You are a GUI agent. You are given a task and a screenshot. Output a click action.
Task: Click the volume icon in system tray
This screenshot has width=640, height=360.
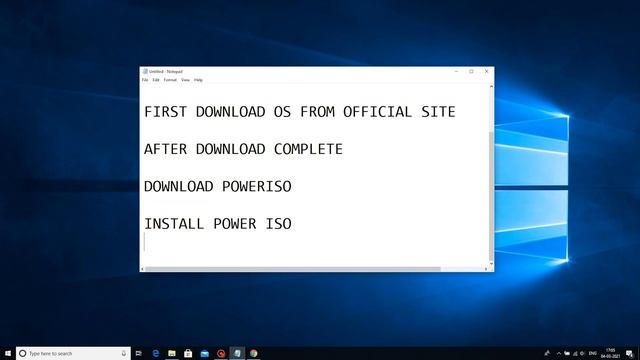(x=582, y=353)
